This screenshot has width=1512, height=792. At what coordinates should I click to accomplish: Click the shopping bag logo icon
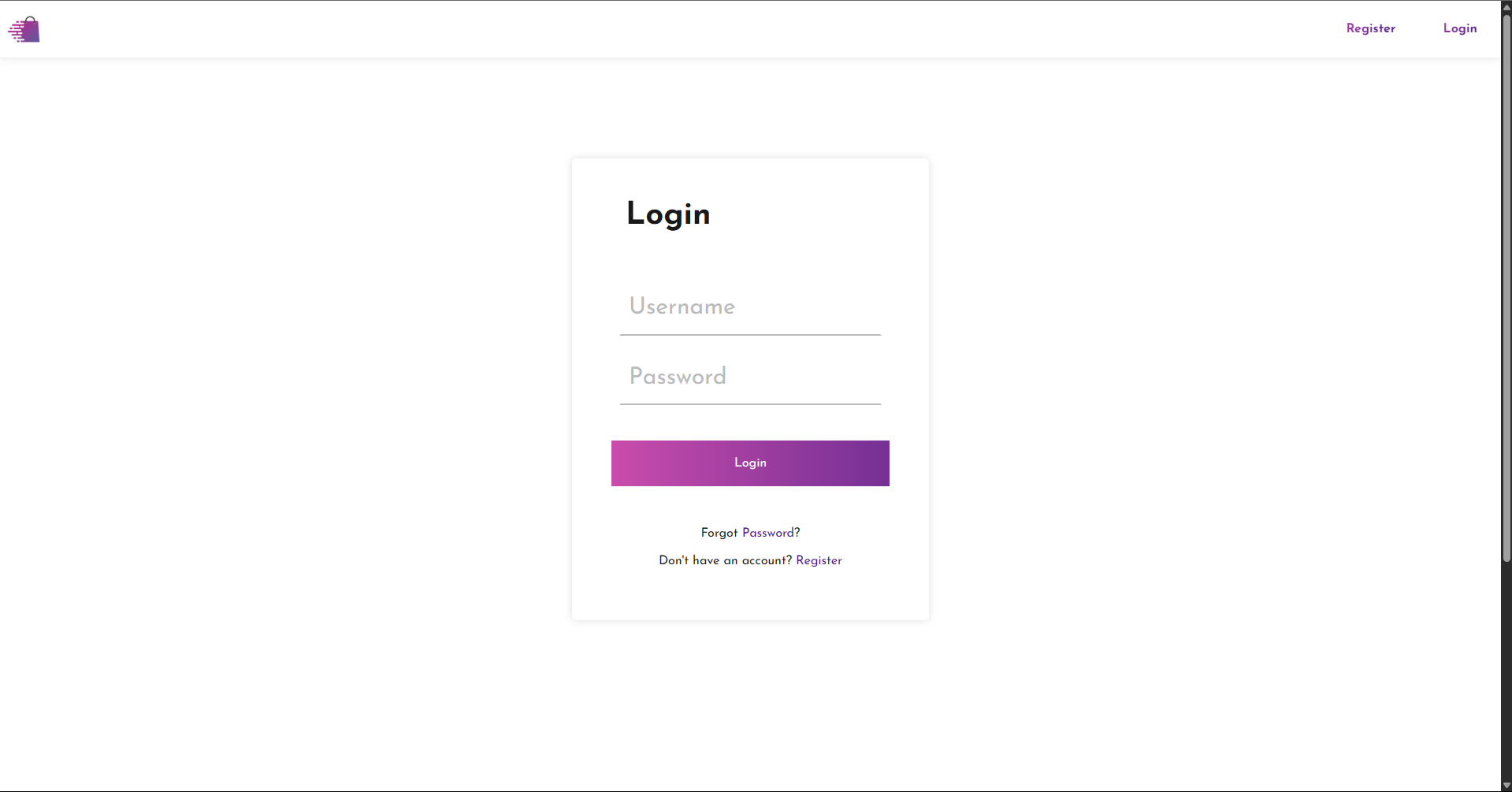24,29
